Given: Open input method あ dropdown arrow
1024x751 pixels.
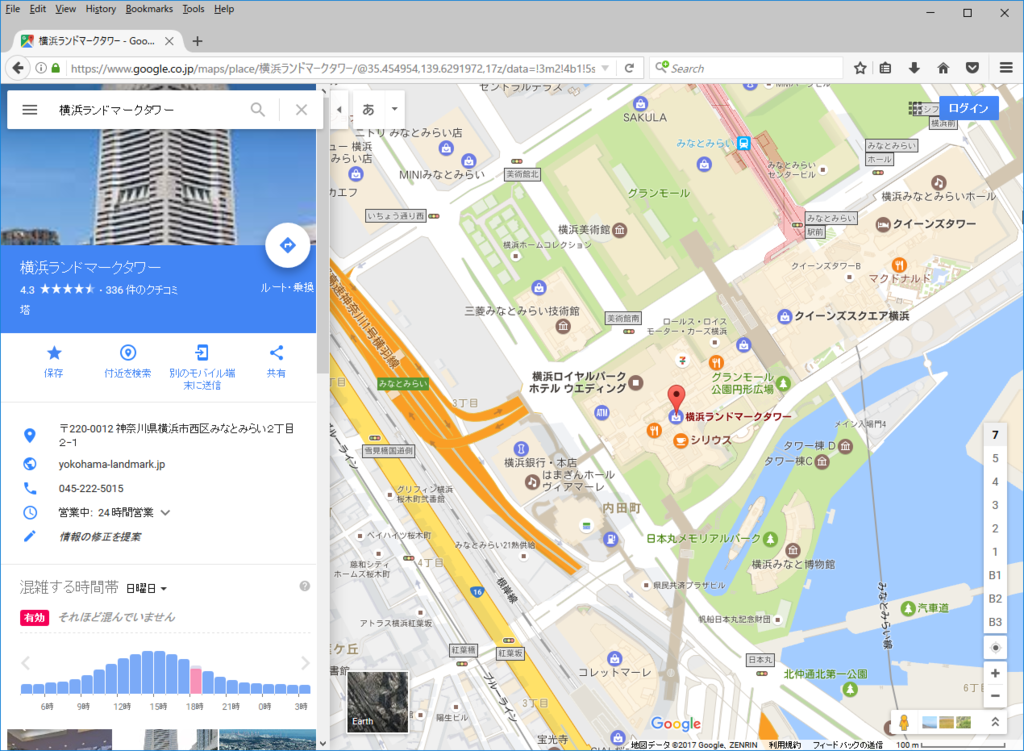Looking at the screenshot, I should coord(394,109).
